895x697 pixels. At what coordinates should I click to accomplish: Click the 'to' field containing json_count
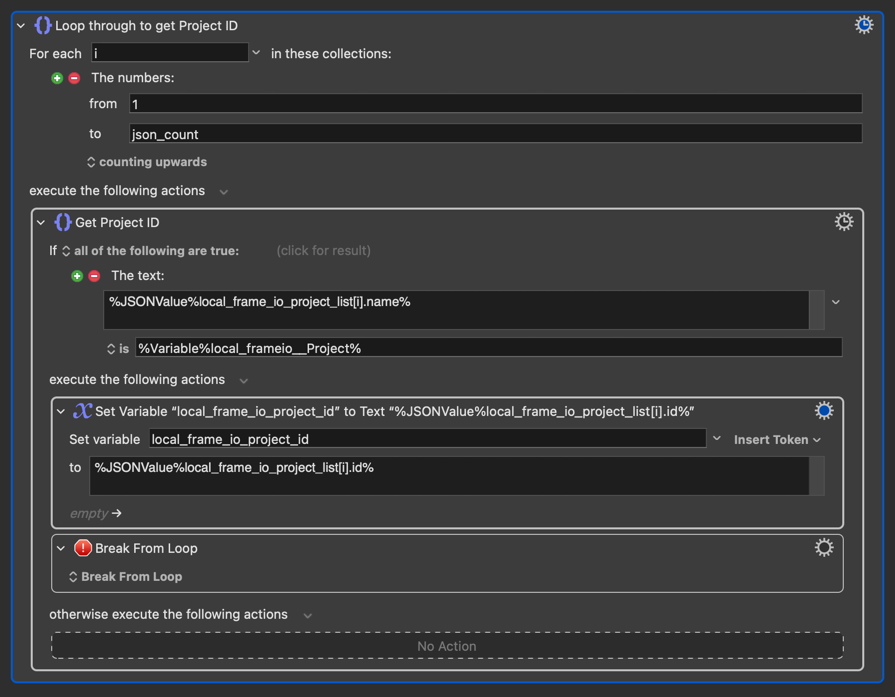pos(495,134)
